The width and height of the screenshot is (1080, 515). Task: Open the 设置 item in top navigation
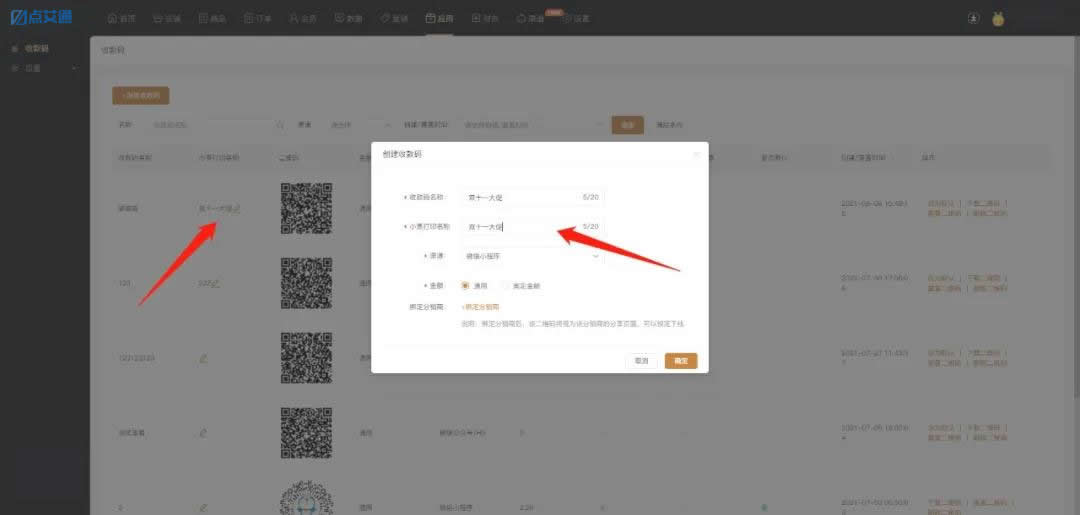(577, 19)
